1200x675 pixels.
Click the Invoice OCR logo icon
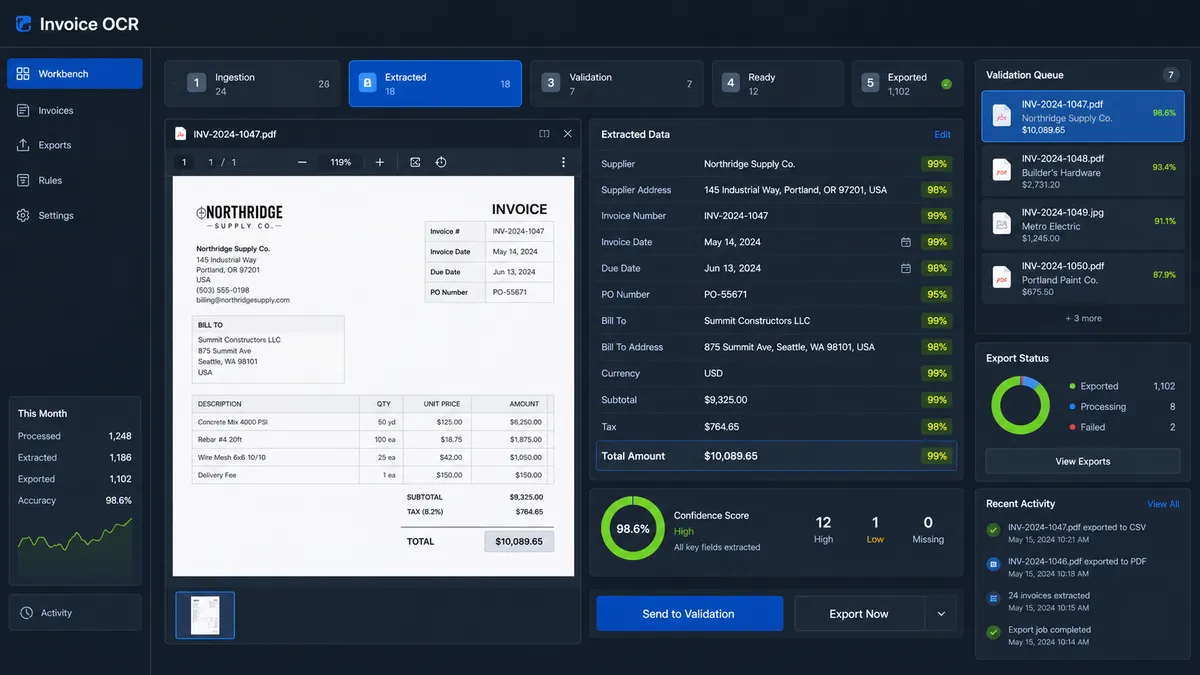tap(22, 23)
